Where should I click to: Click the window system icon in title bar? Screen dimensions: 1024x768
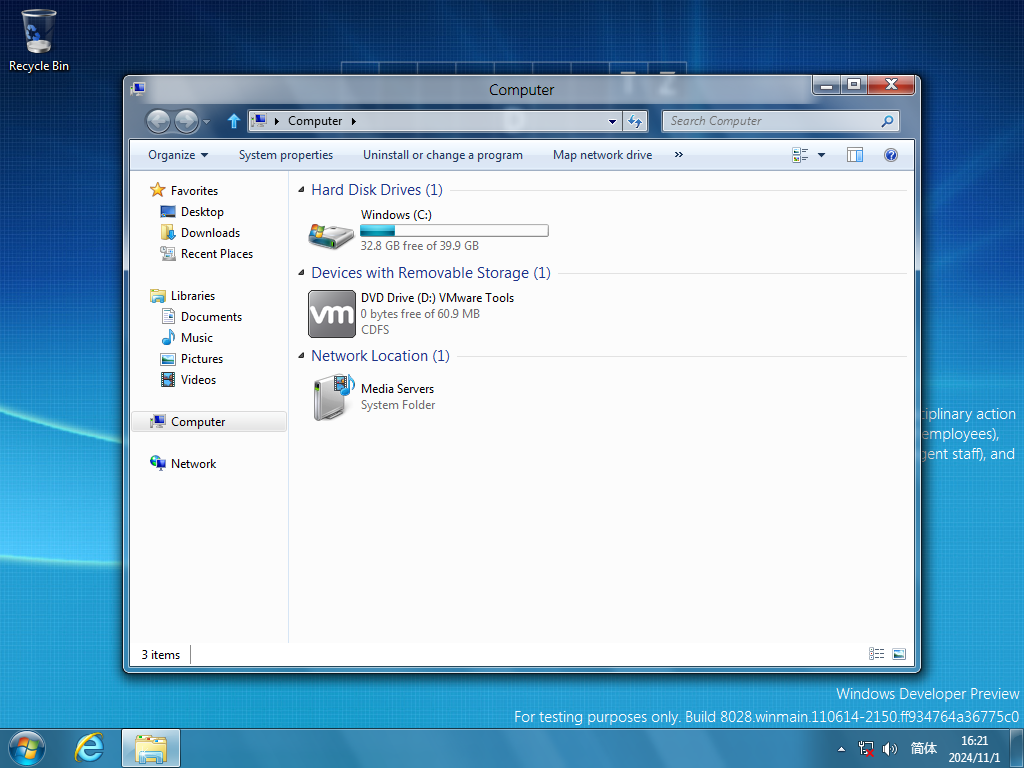point(138,89)
